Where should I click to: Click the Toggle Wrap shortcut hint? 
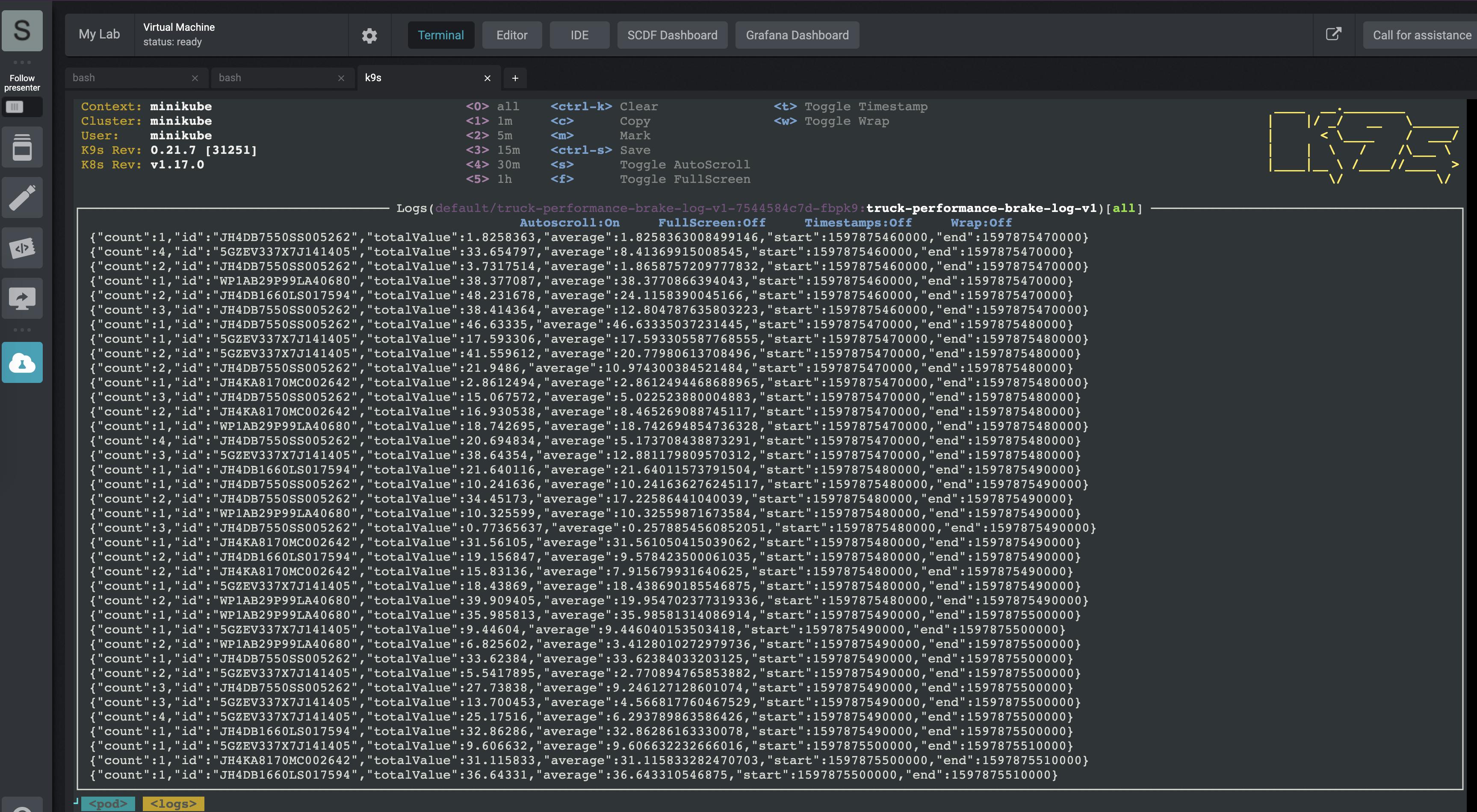click(831, 121)
